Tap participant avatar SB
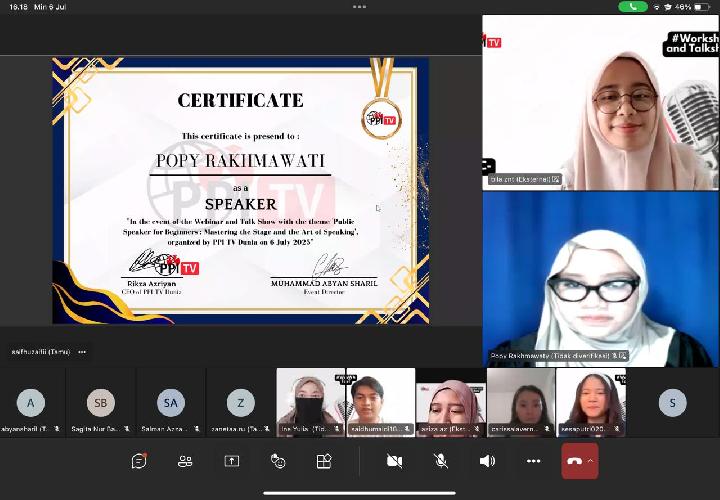720x500 pixels. tap(101, 403)
